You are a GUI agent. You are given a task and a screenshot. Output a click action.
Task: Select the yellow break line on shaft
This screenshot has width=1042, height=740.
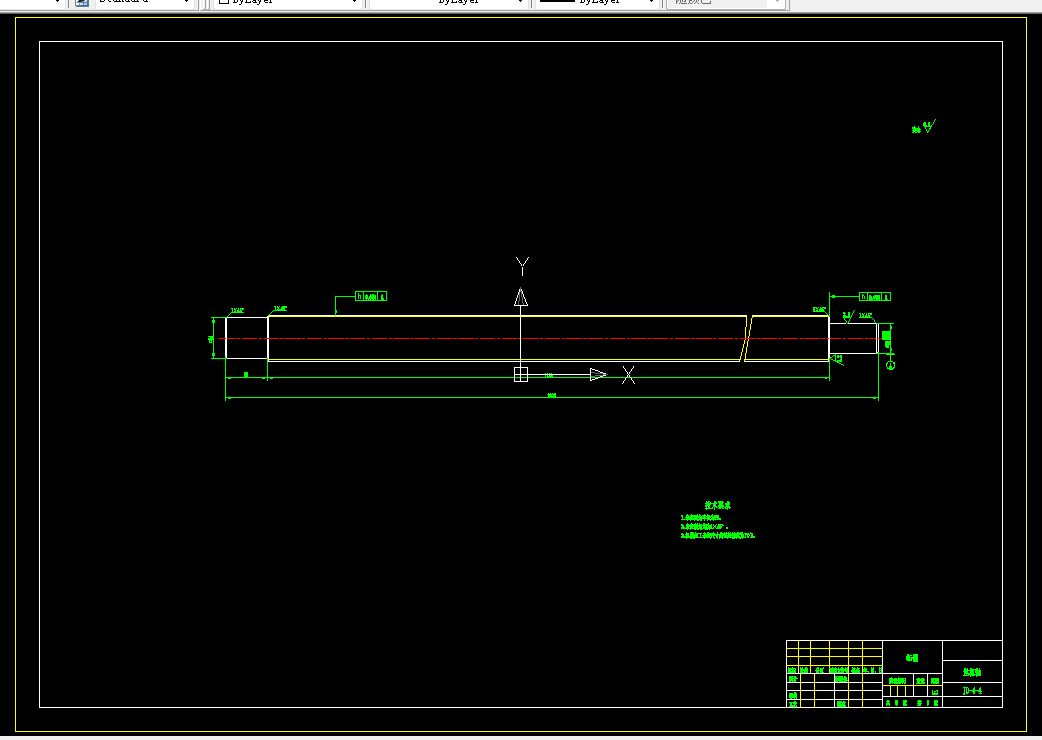(746, 339)
